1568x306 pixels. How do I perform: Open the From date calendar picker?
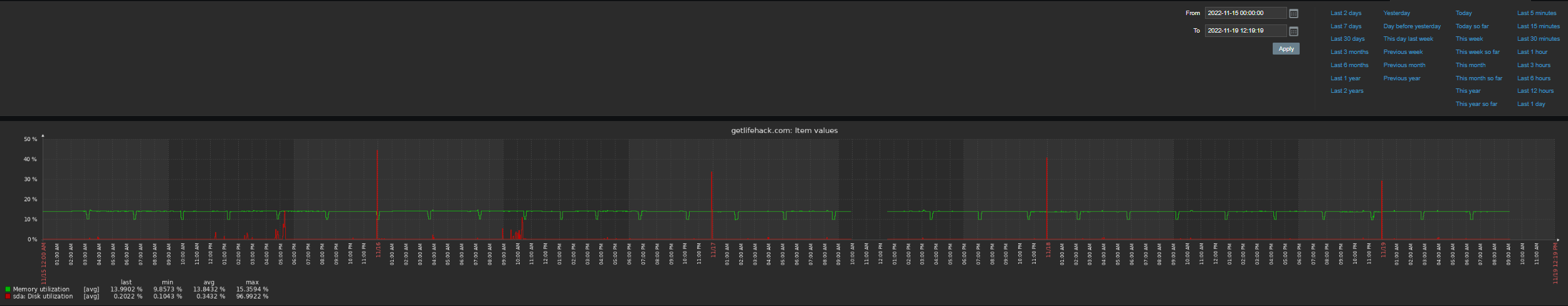pyautogui.click(x=1293, y=13)
